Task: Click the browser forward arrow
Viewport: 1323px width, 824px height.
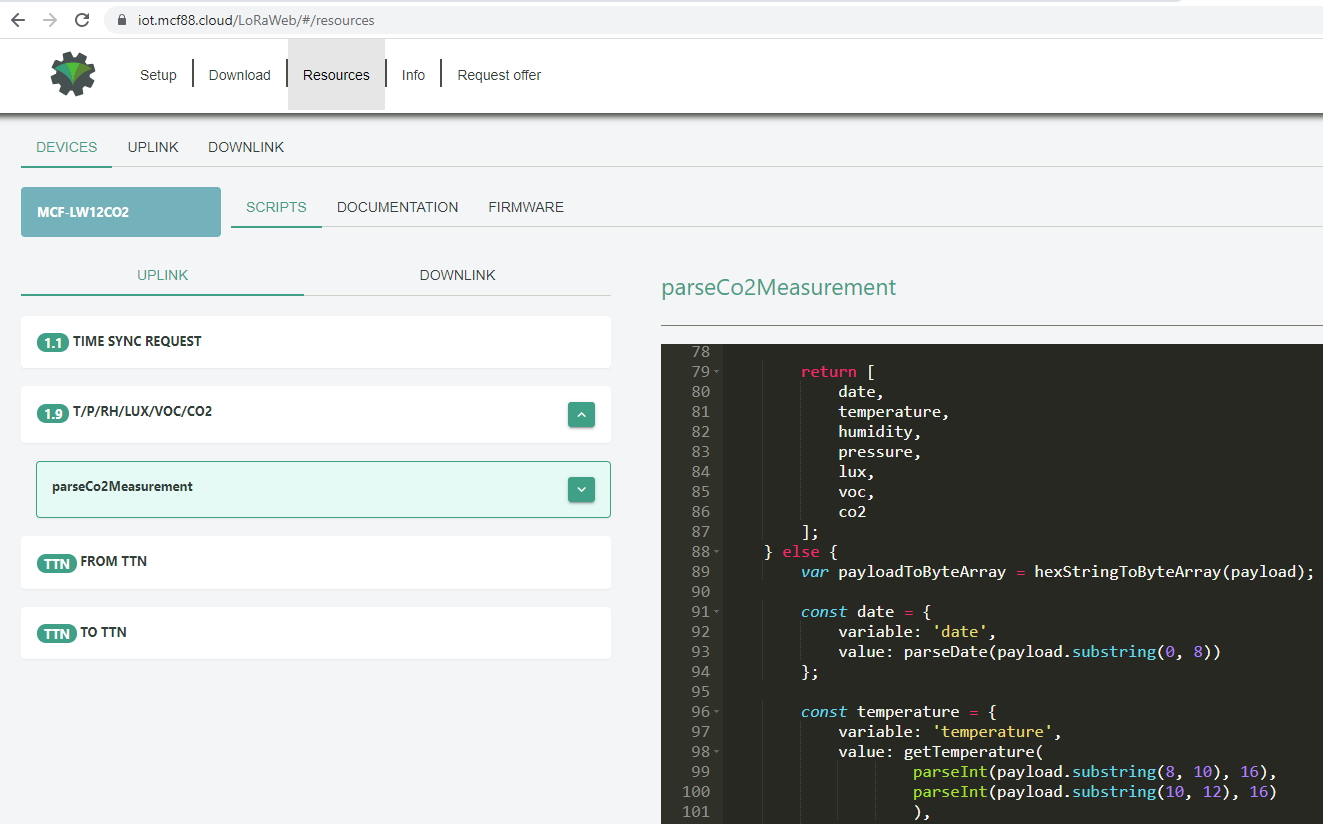Action: [50, 20]
